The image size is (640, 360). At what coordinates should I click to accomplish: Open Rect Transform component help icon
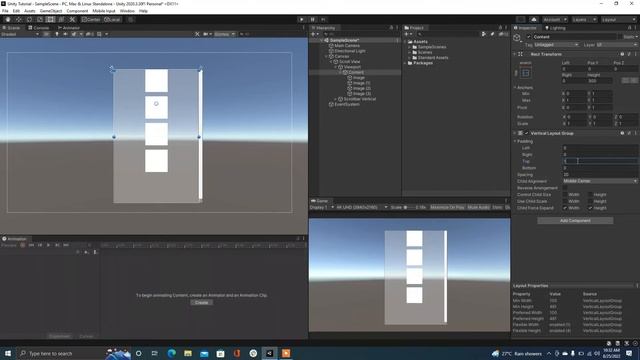tap(622, 54)
